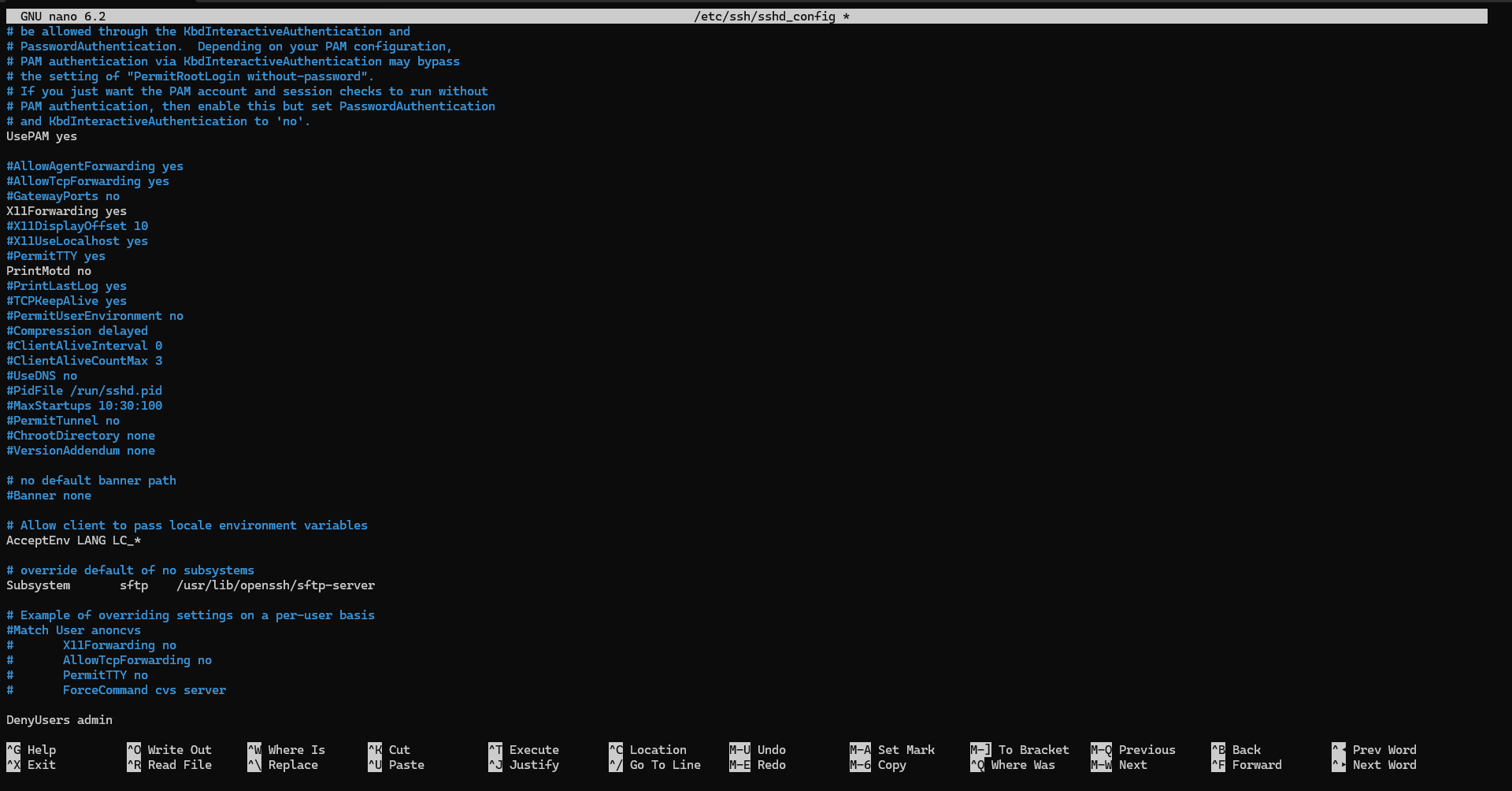1512x791 pixels.
Task: Click the /etc/ssh/sshd_config filename in the title bar
Action: (764, 17)
